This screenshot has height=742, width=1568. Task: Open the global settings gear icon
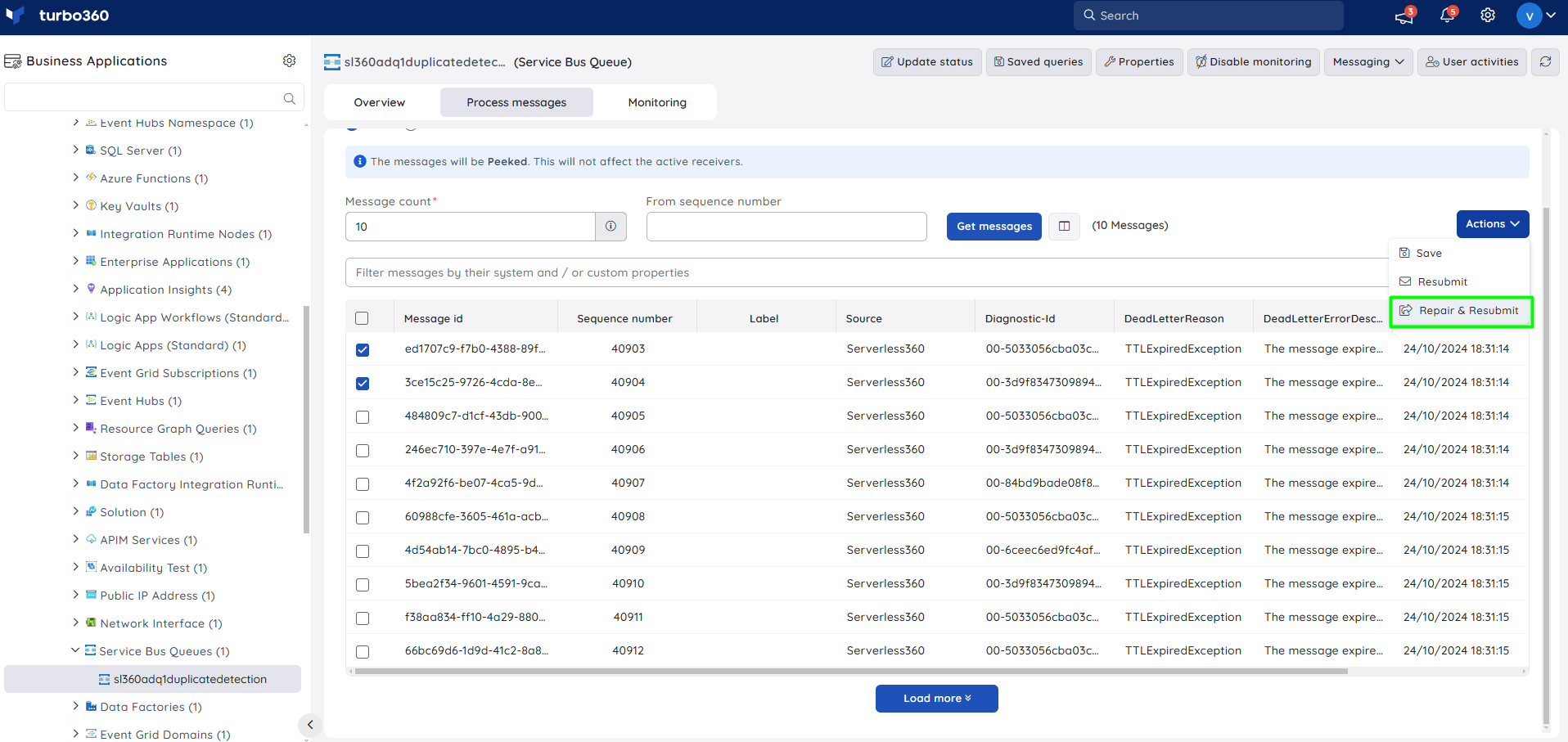click(1488, 16)
